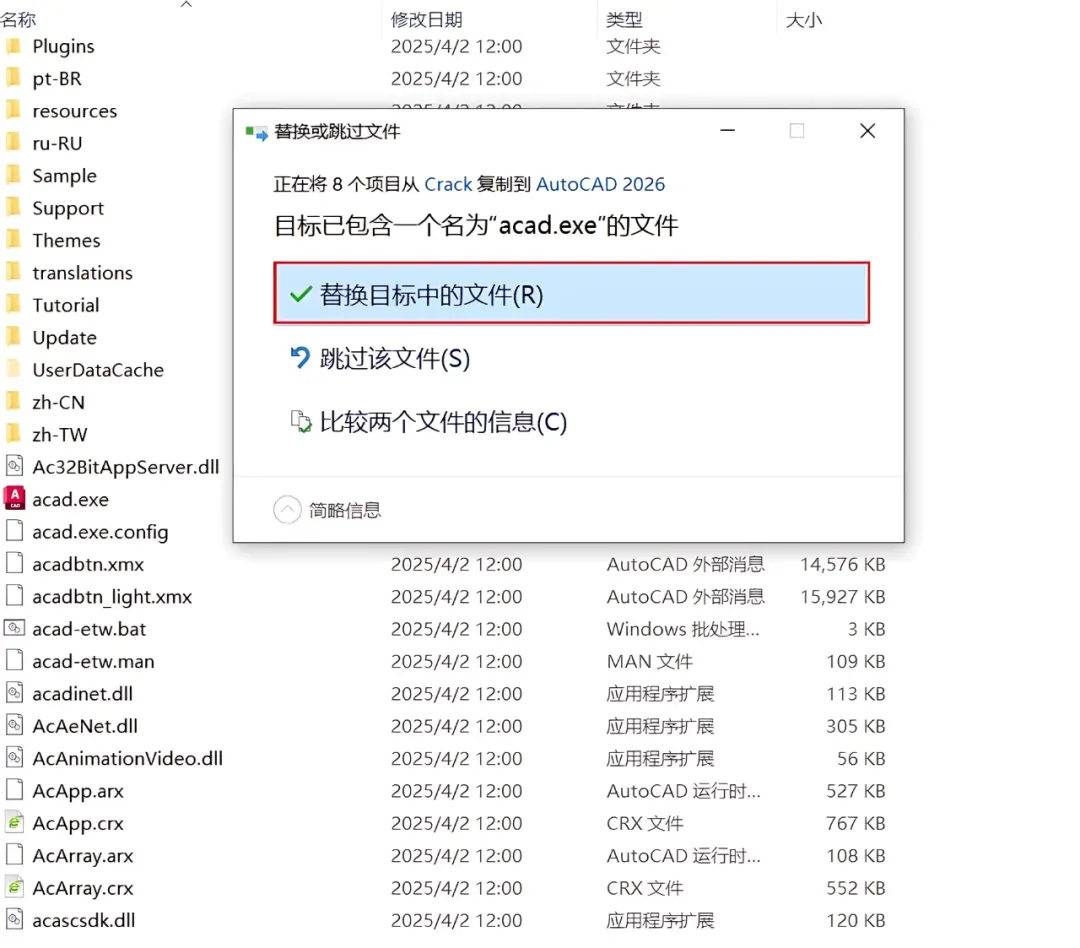Select the translations folder icon

click(14, 272)
